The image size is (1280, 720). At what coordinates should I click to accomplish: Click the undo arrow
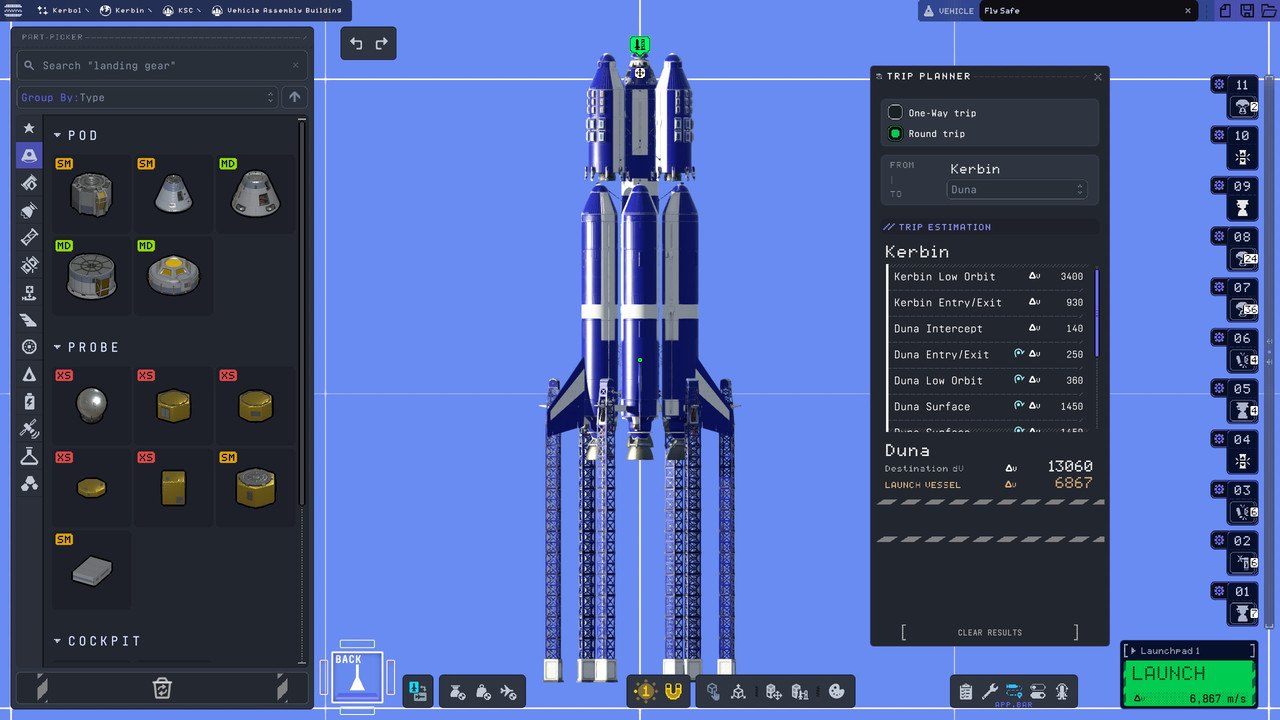357,44
